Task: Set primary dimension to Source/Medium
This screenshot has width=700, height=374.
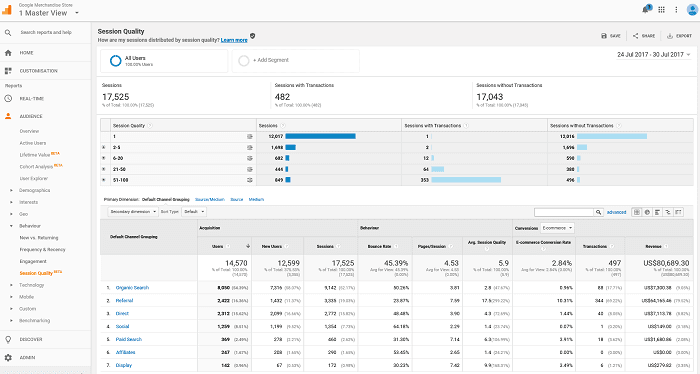Action: [x=210, y=199]
